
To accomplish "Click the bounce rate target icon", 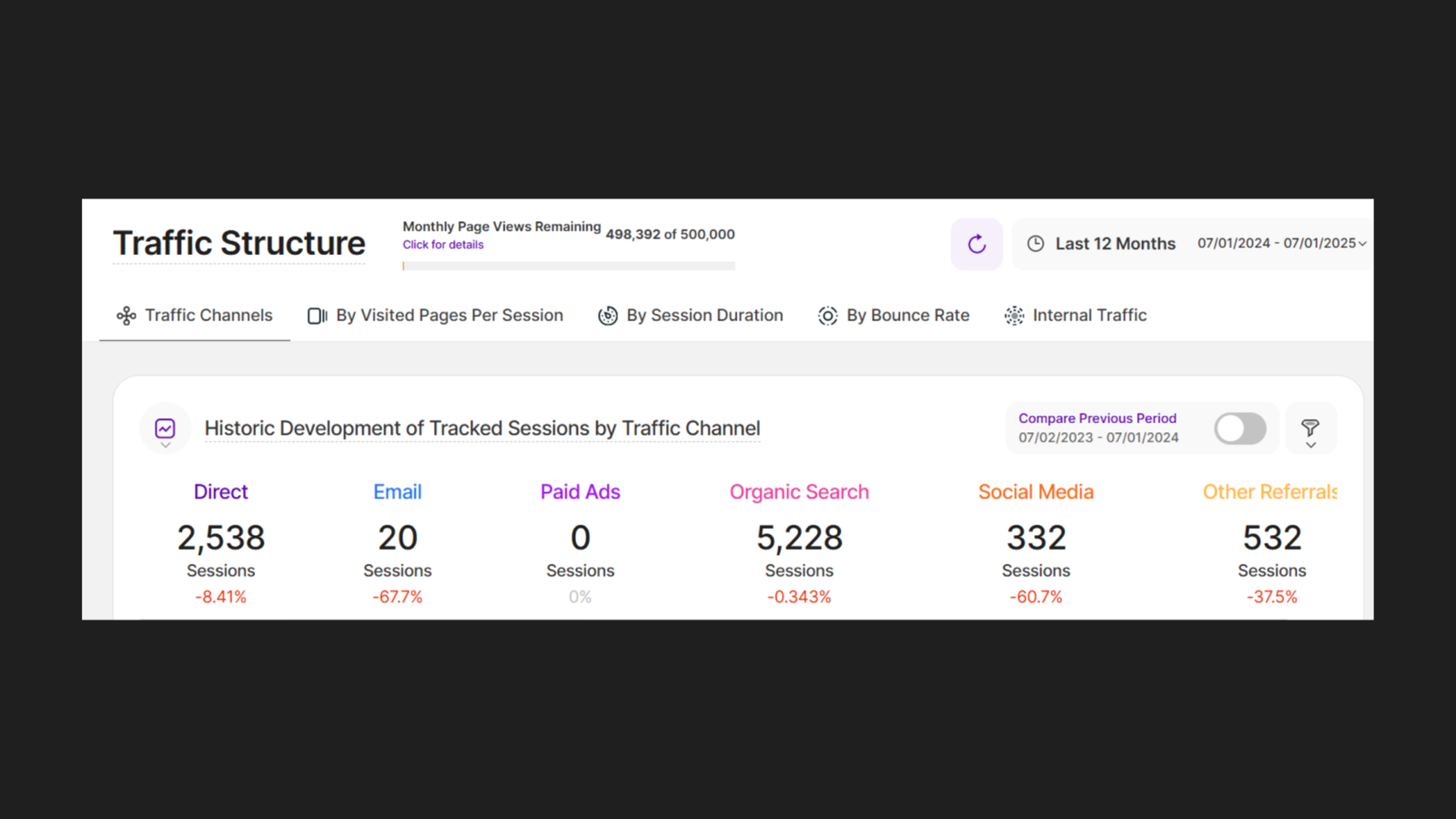I will tap(827, 315).
